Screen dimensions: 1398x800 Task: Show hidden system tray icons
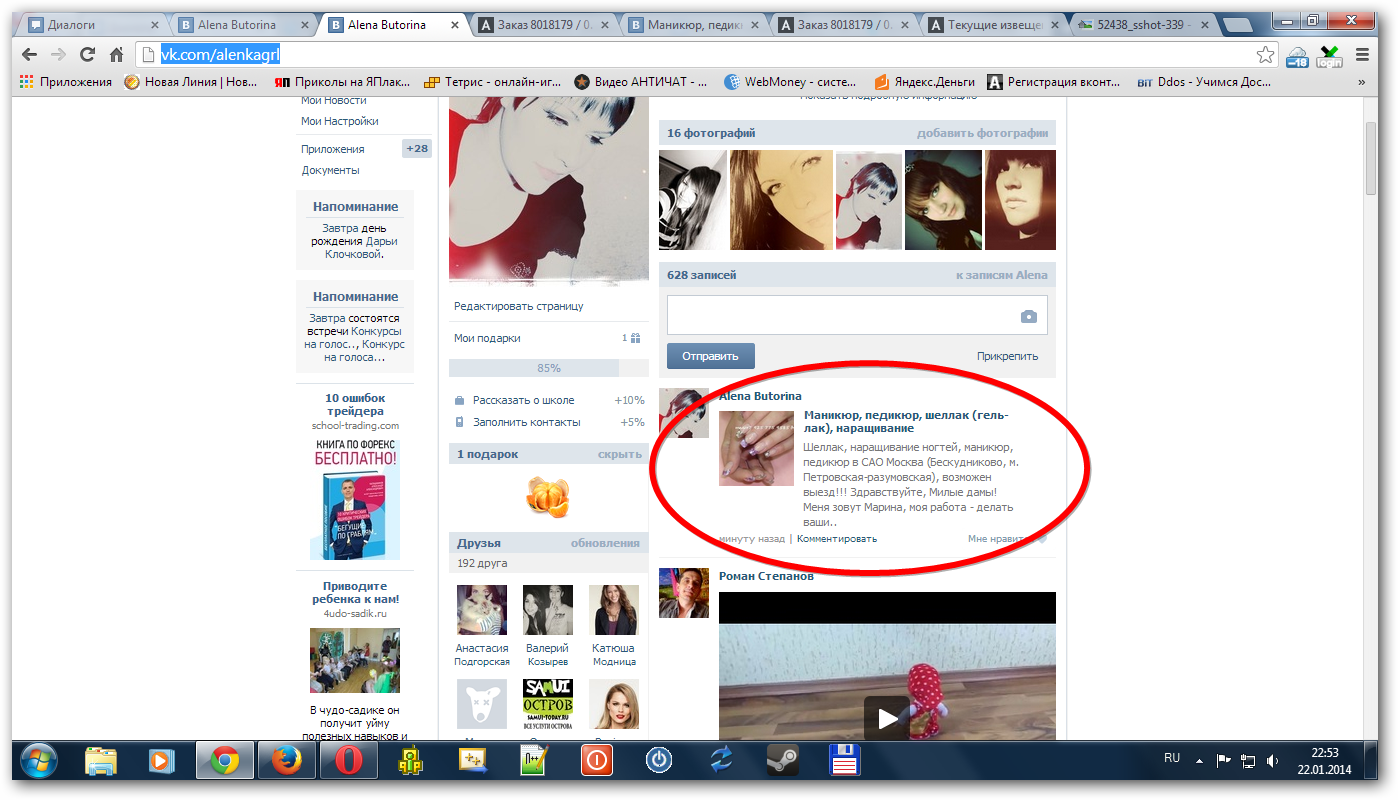click(1200, 760)
